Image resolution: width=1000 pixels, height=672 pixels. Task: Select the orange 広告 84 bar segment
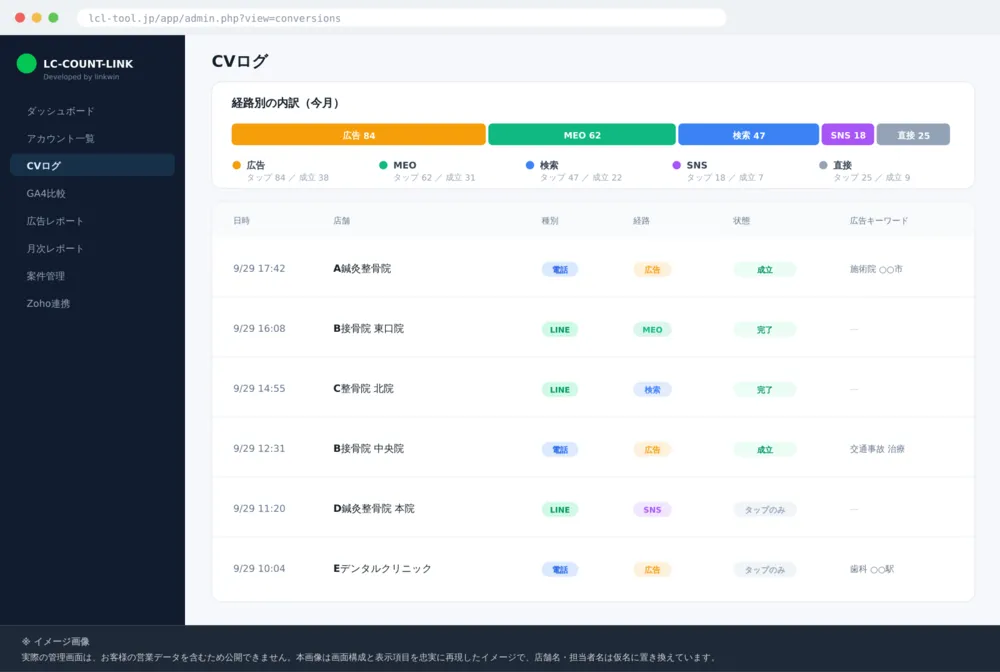[358, 135]
